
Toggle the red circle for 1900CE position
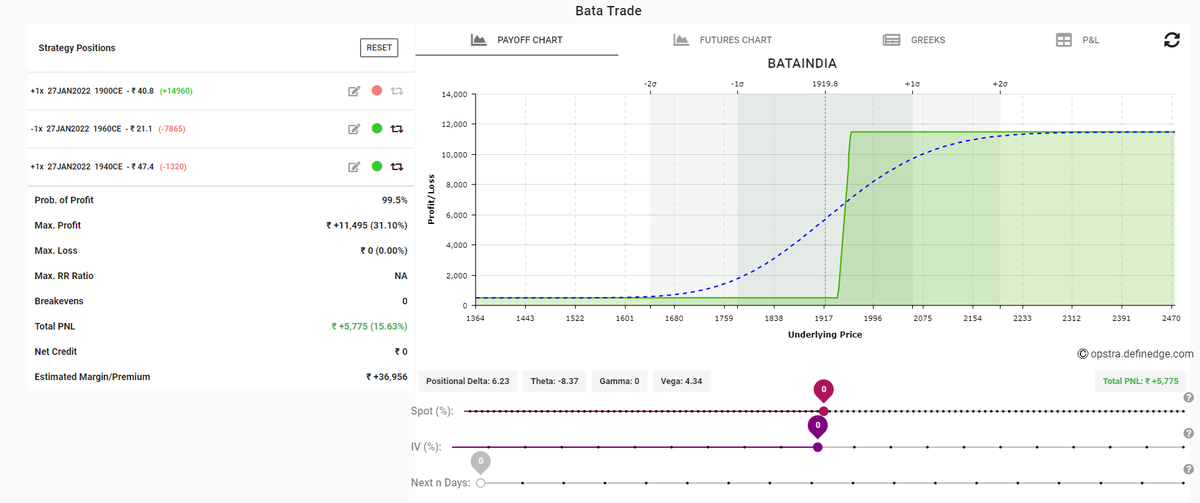coord(377,91)
